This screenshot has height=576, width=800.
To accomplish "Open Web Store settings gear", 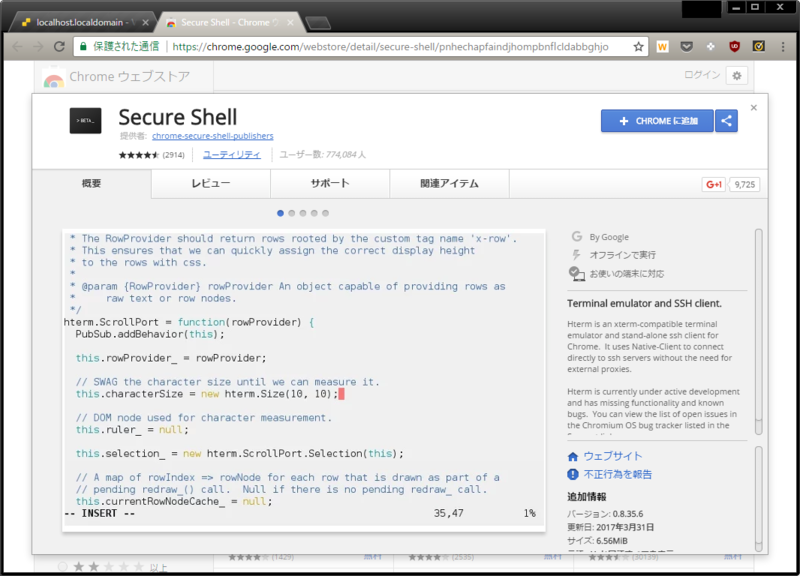I will 737,76.
